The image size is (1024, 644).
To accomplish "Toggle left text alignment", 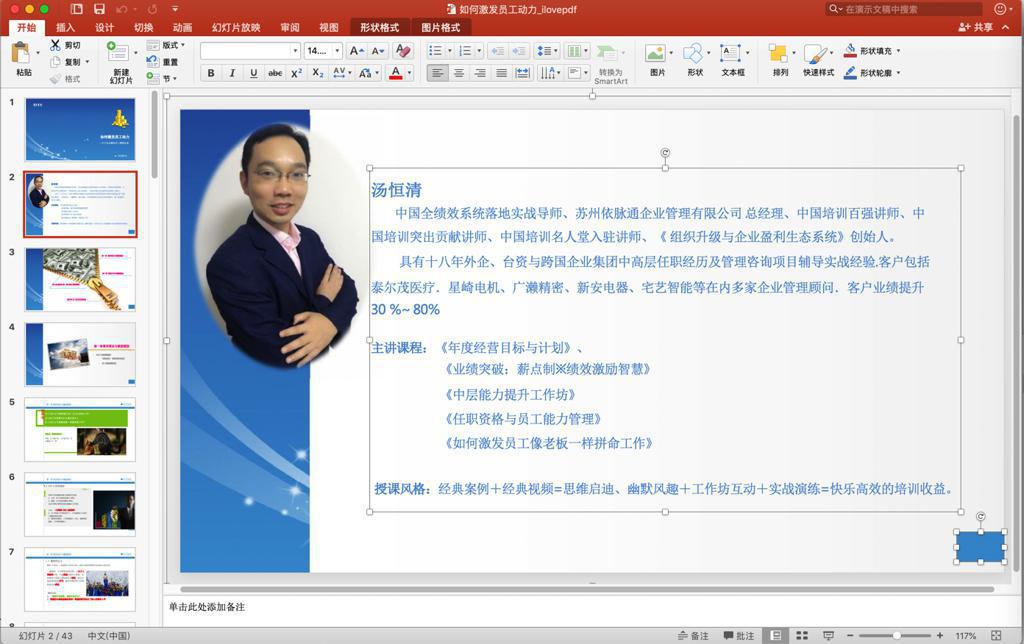I will 438,73.
